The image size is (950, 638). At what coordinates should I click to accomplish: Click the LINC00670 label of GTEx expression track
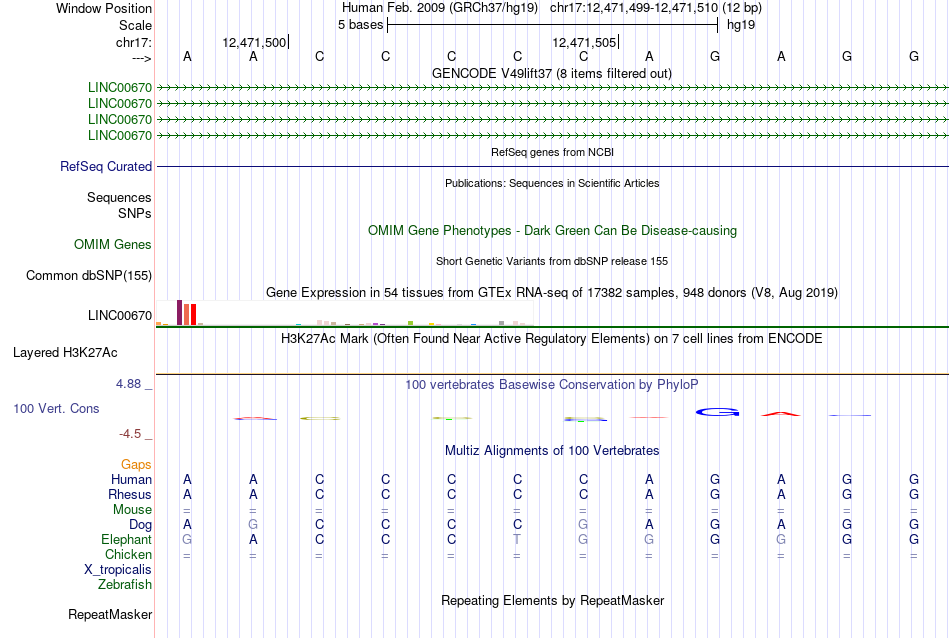coord(119,316)
